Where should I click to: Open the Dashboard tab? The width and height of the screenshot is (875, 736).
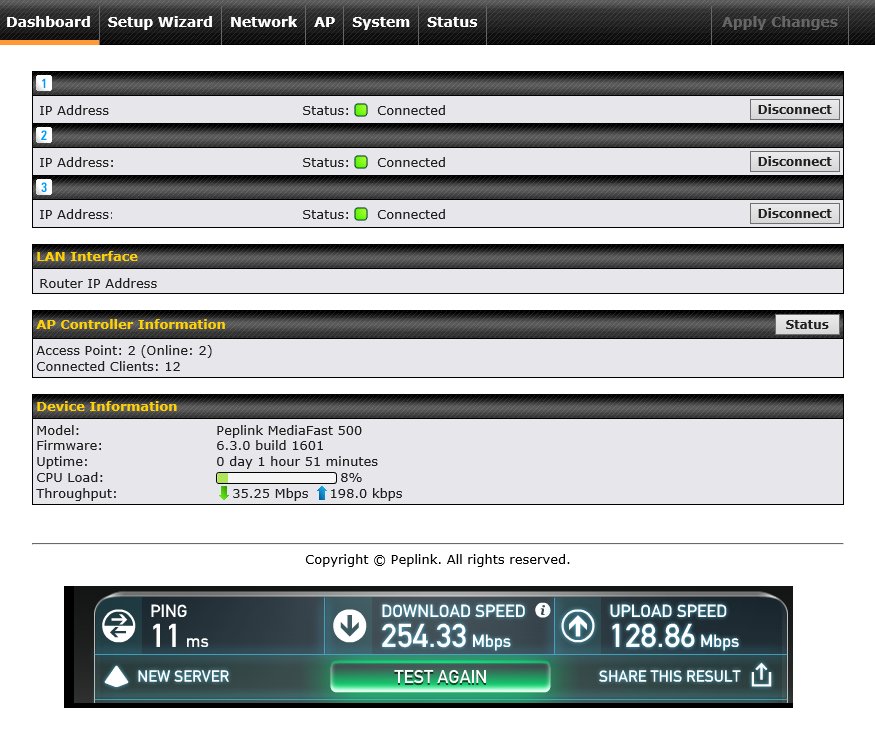click(49, 22)
